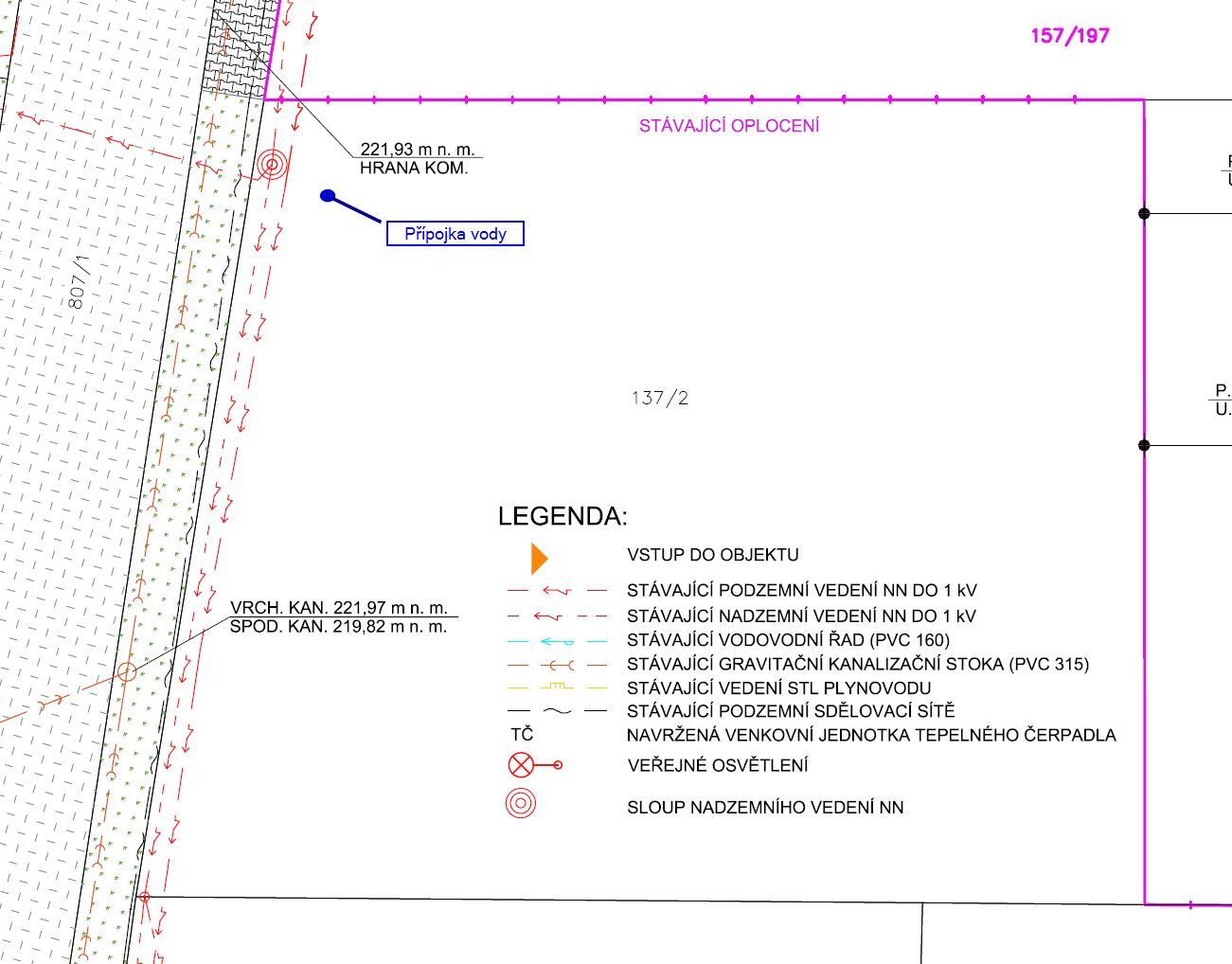
Task: Click the cyan water main legend line
Action: pos(557,641)
